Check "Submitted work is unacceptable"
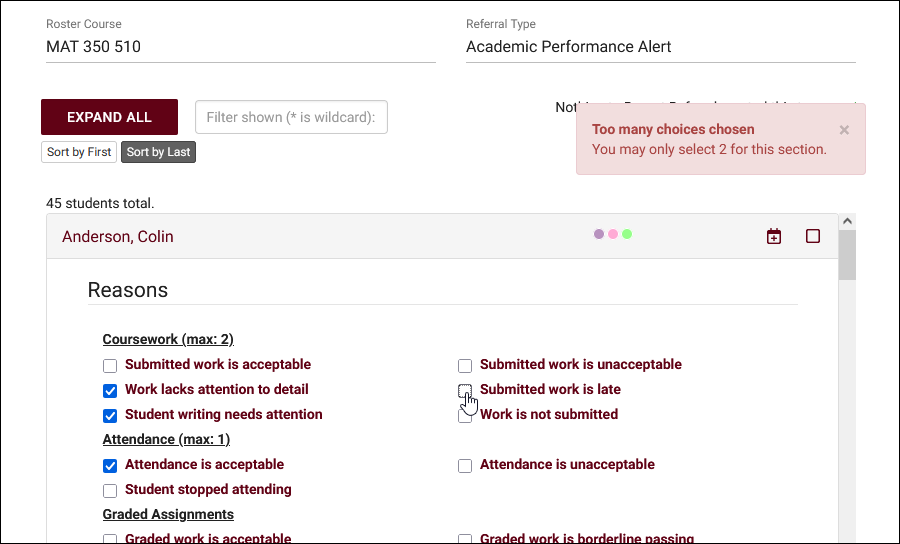 (x=465, y=365)
